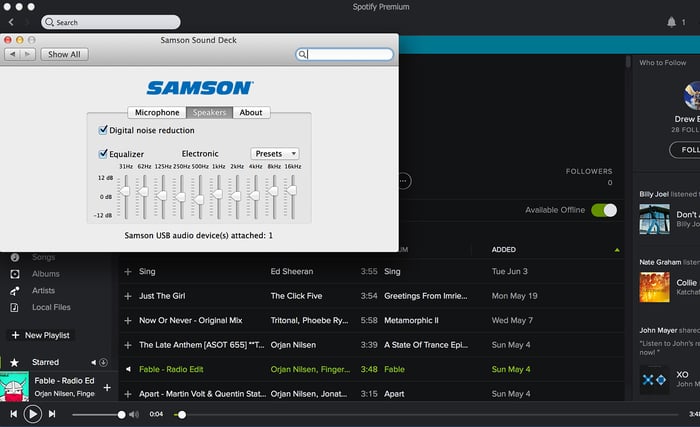Toggle the Available Offline switch
700x427 pixels.
click(x=604, y=210)
